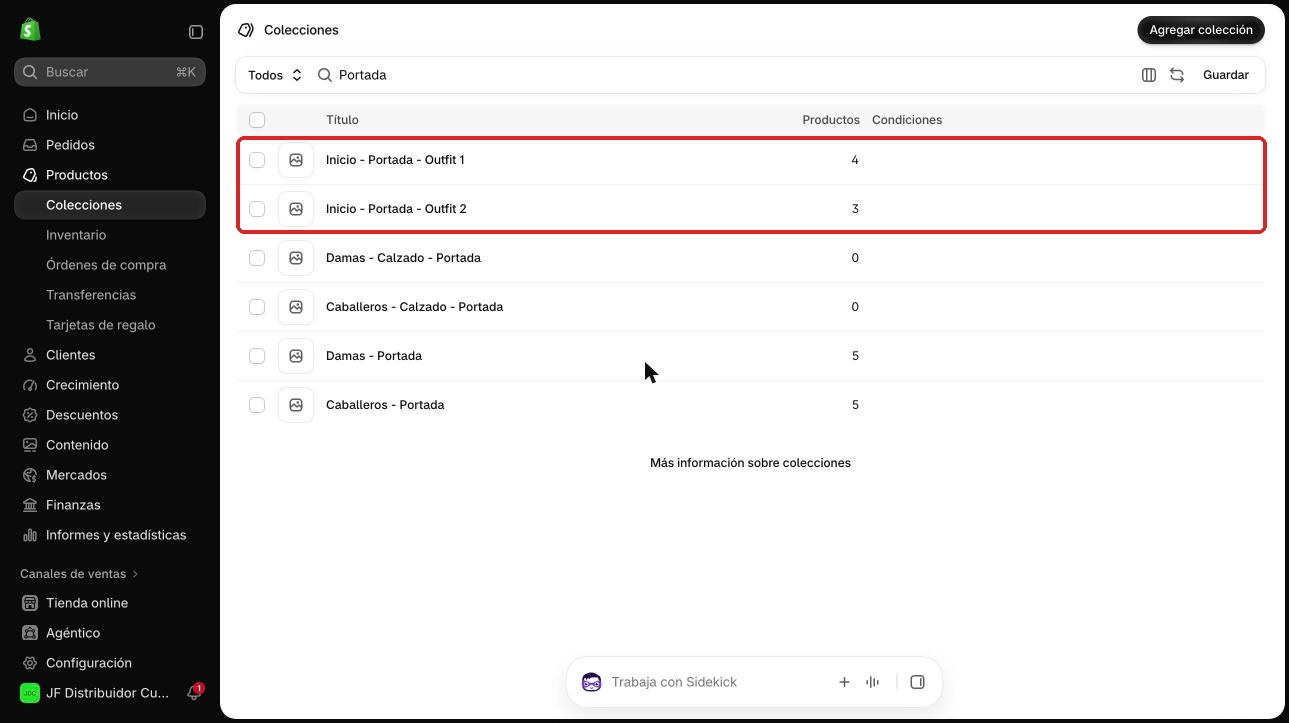
Task: Click the Configuración gear icon
Action: pos(30,663)
